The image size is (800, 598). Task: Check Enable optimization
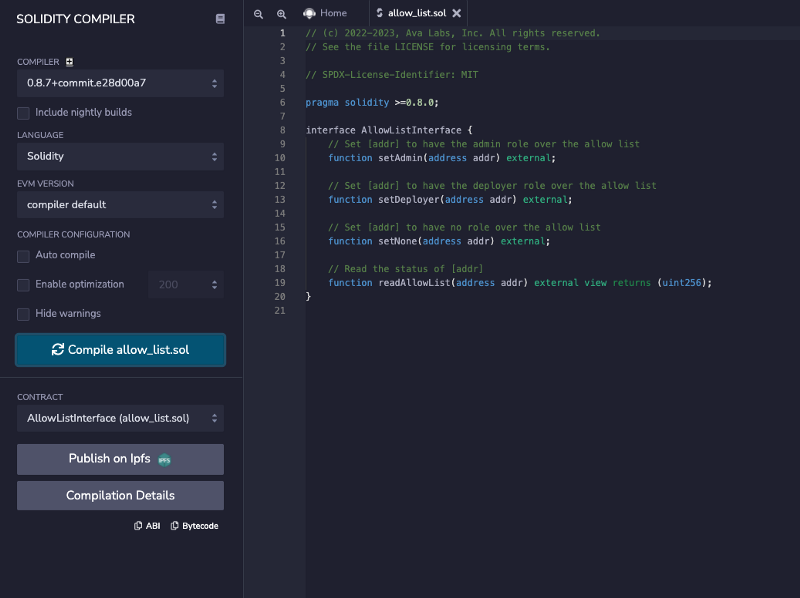point(23,285)
